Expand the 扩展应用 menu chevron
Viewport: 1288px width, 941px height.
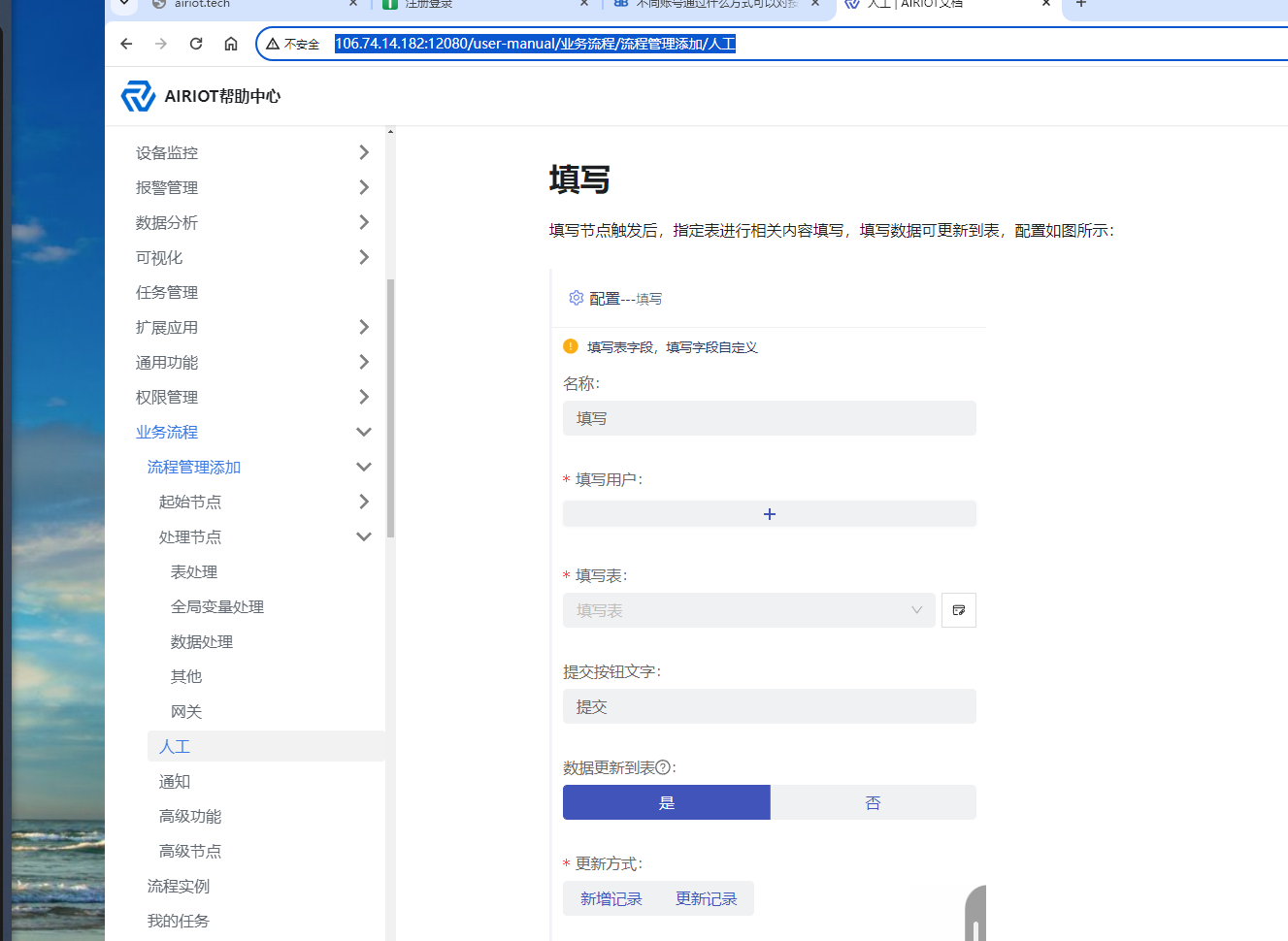364,327
